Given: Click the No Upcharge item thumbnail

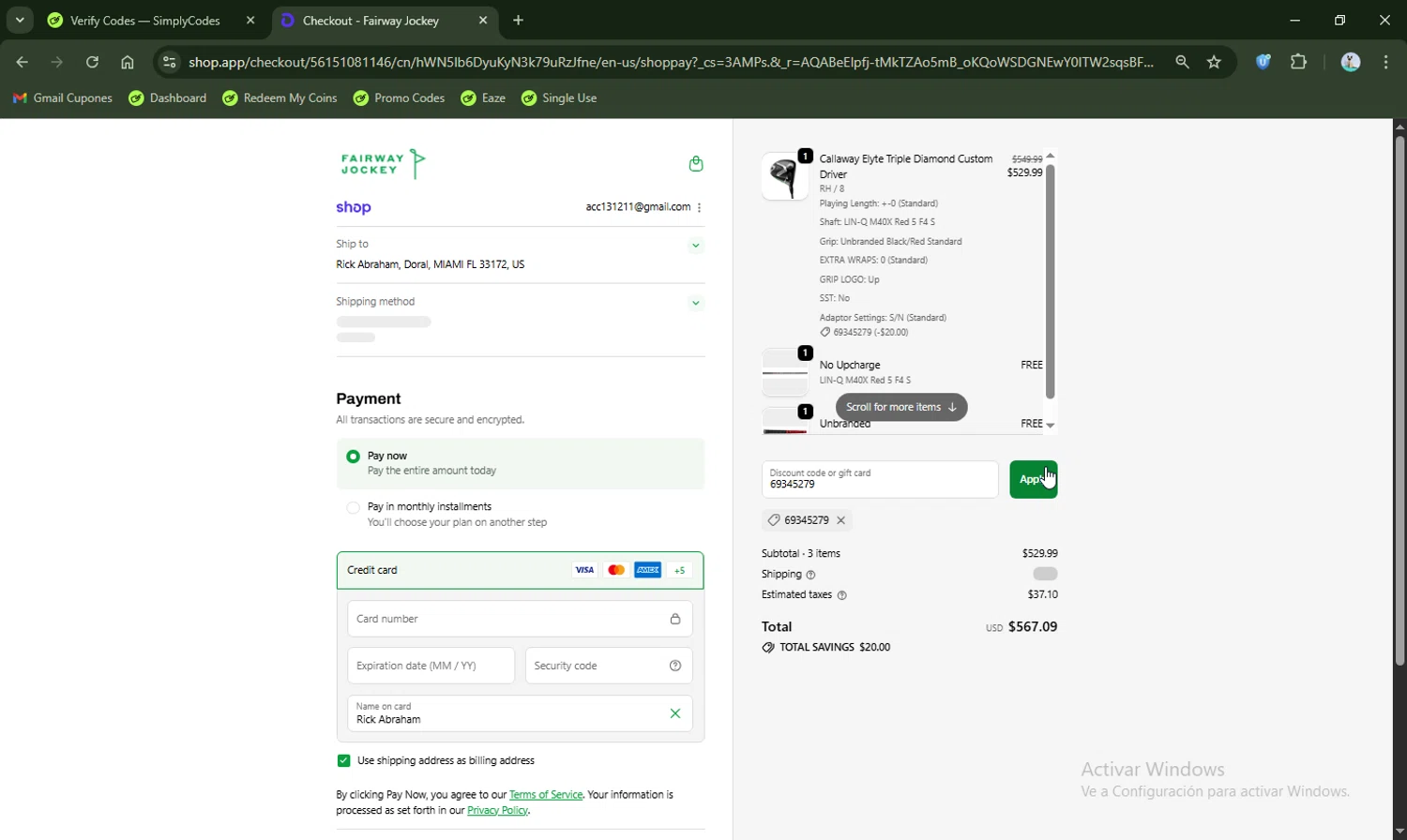Looking at the screenshot, I should coord(785,373).
